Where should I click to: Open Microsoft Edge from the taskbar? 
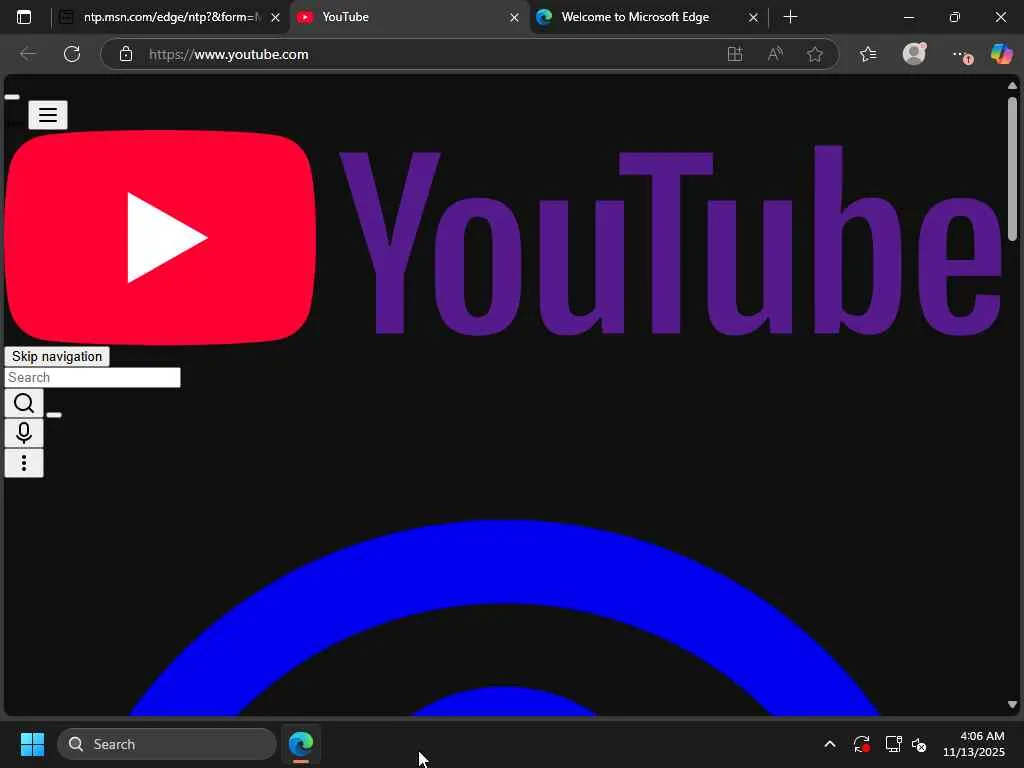pos(301,744)
